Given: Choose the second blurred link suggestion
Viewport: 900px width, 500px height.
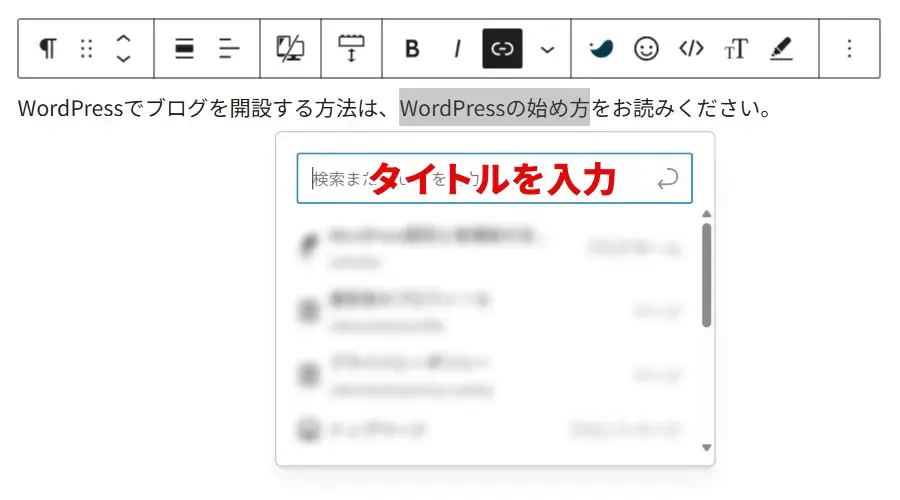Looking at the screenshot, I should click(489, 312).
